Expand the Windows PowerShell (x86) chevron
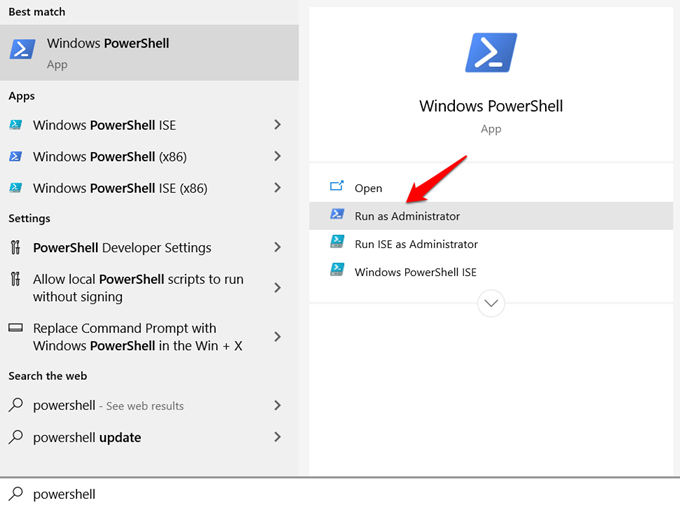Image resolution: width=680 pixels, height=507 pixels. [278, 156]
